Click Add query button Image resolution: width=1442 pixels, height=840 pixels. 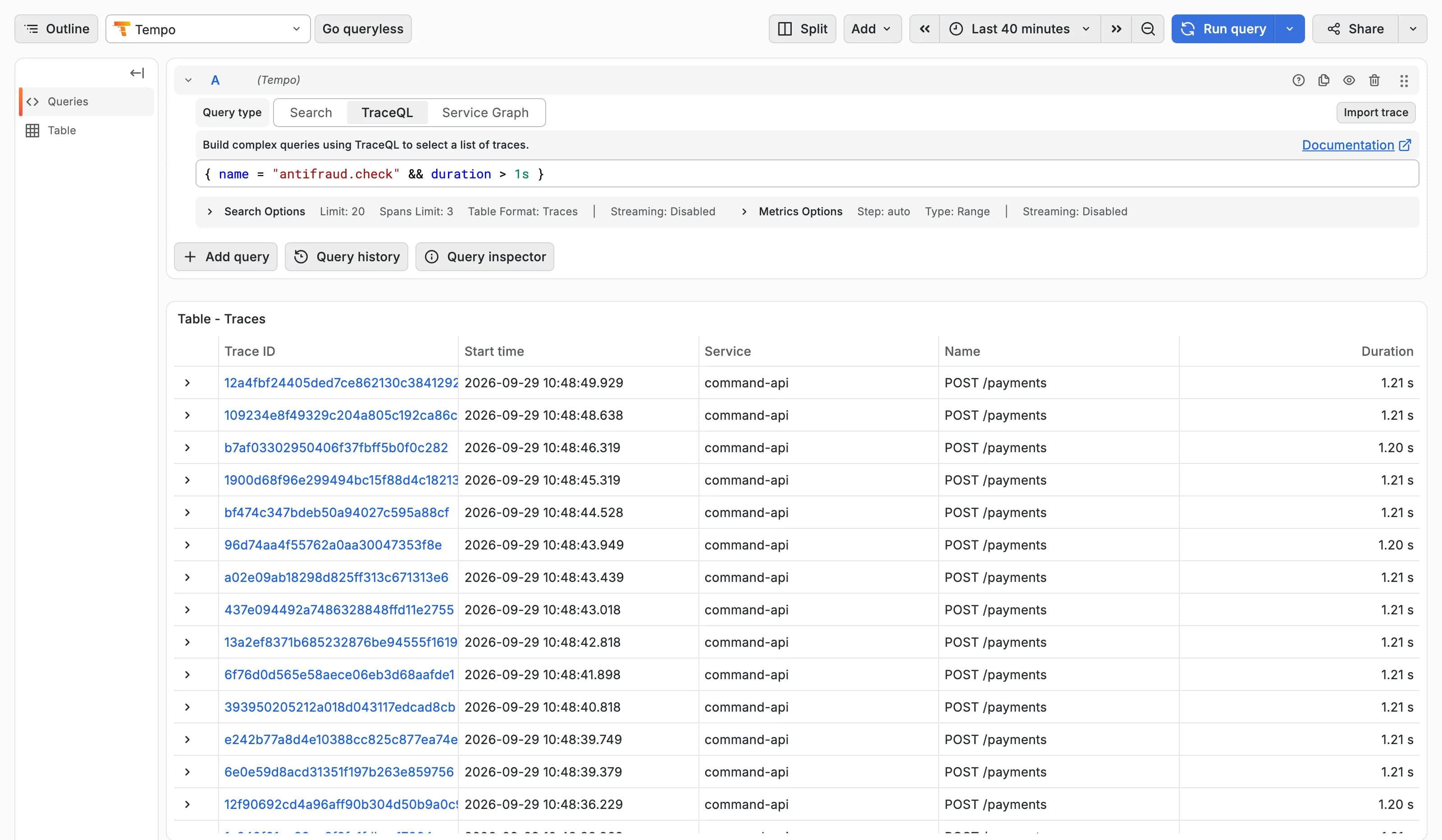click(225, 257)
